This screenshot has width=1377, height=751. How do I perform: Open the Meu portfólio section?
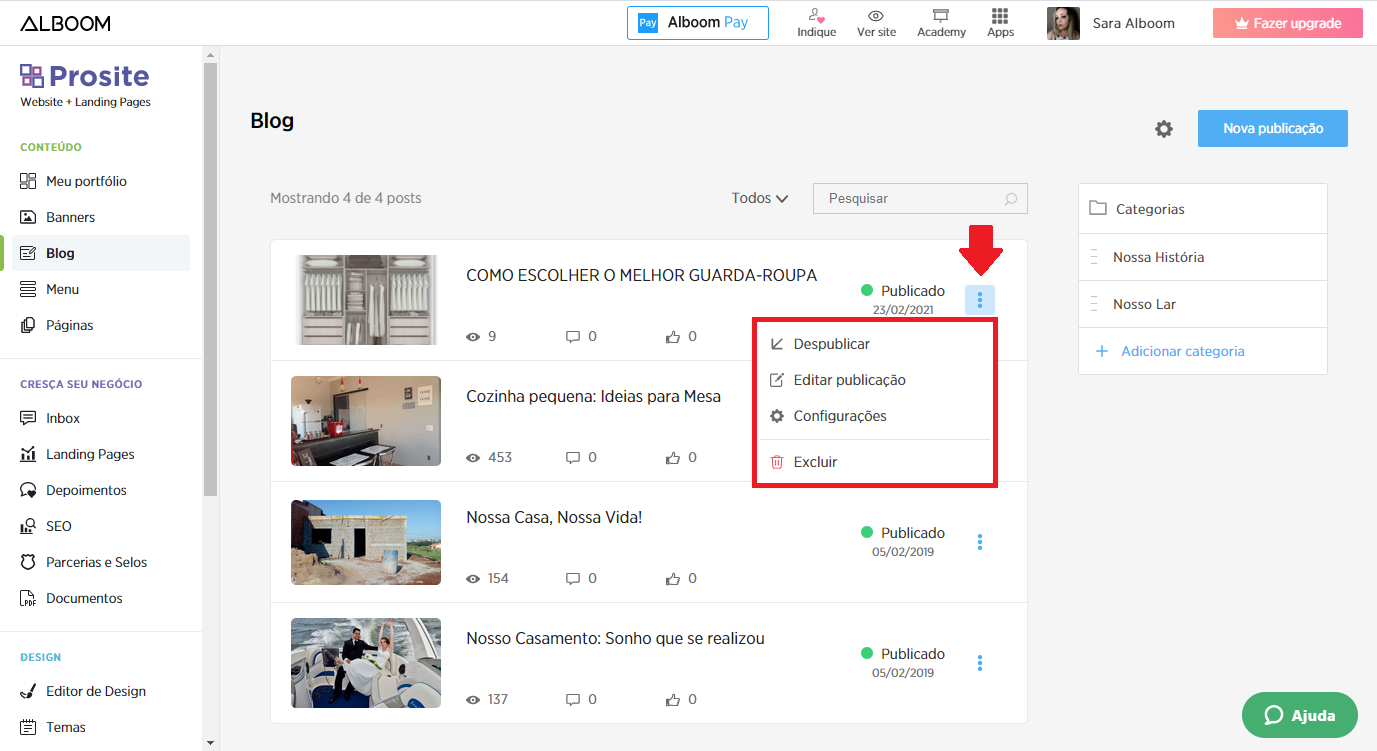(x=88, y=181)
